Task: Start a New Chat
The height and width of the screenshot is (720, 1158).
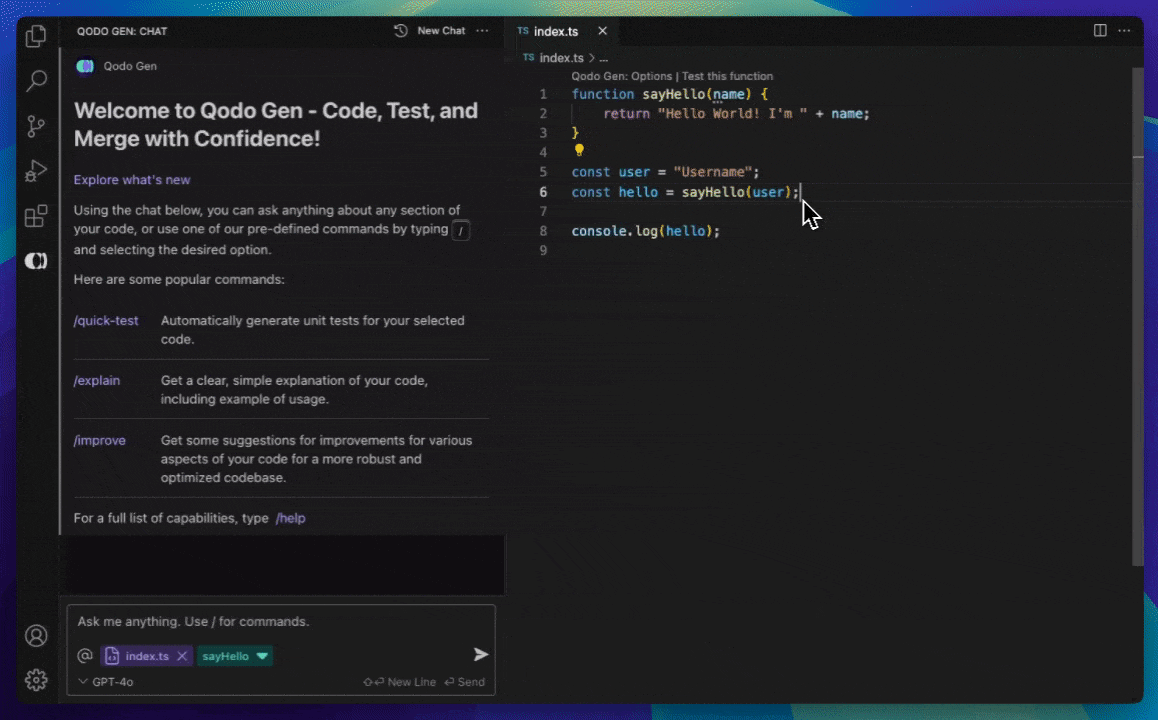Action: click(441, 31)
